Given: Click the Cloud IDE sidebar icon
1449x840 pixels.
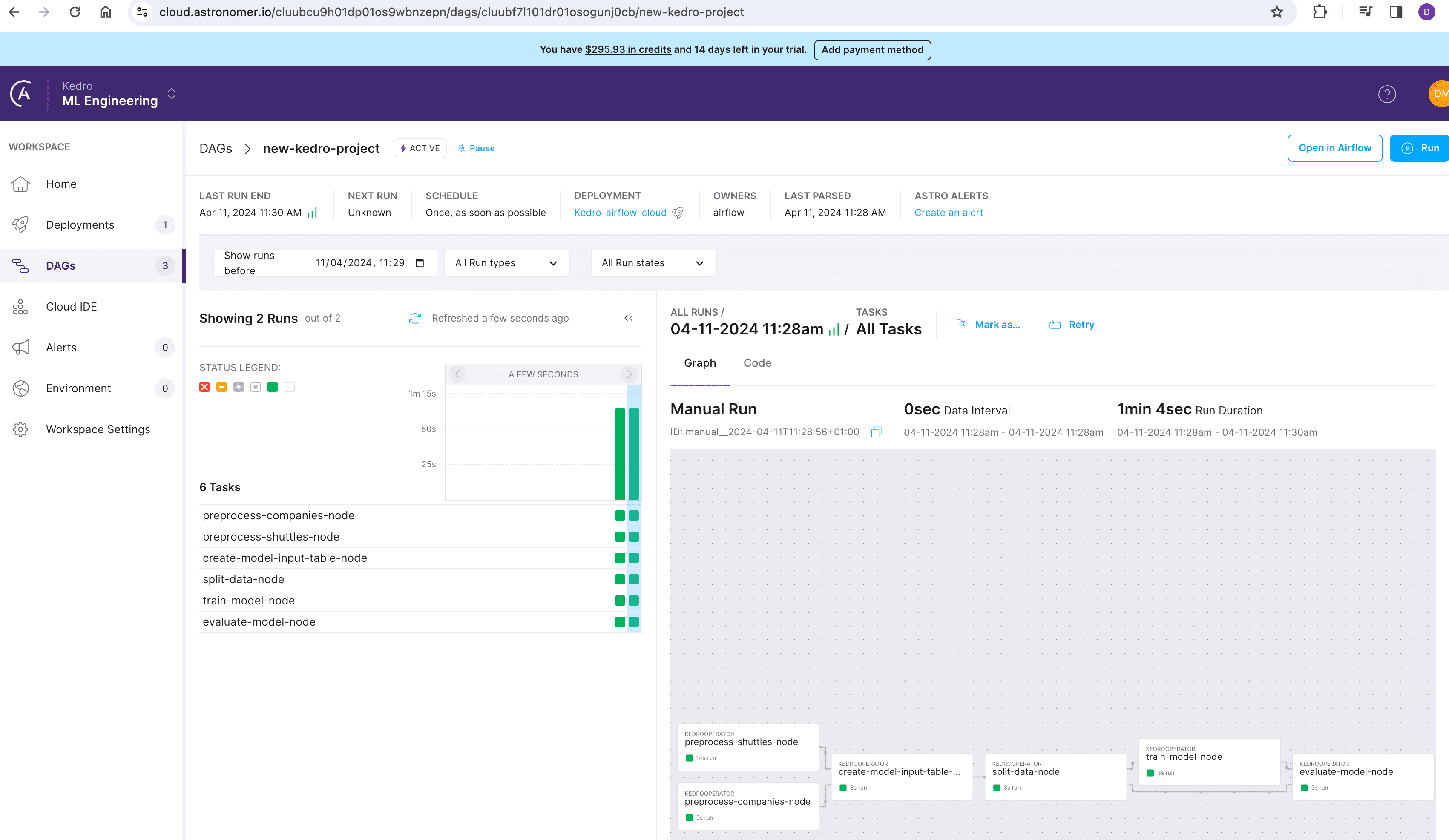Looking at the screenshot, I should (21, 306).
